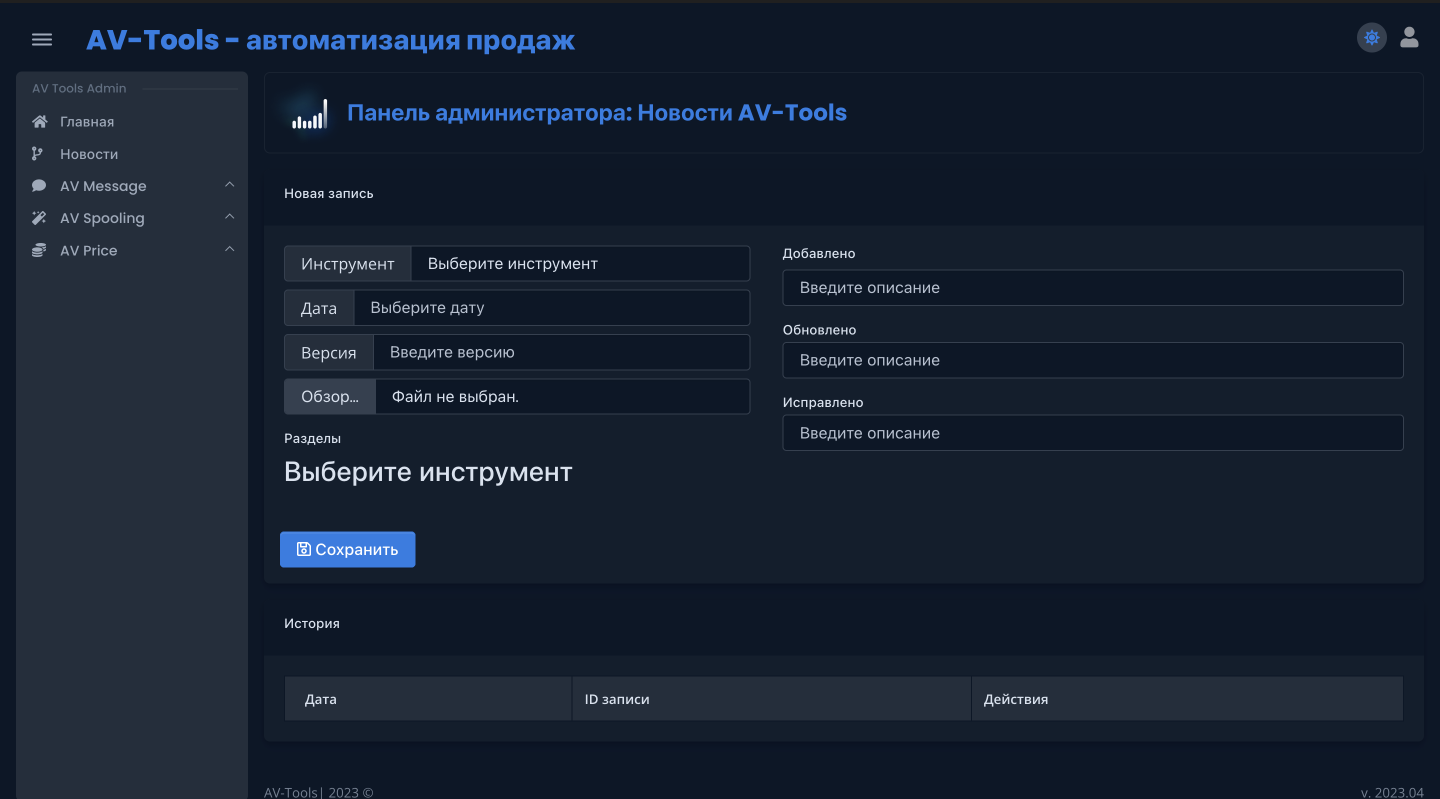Open the hamburger navigation menu
Image resolution: width=1440 pixels, height=799 pixels.
(42, 40)
